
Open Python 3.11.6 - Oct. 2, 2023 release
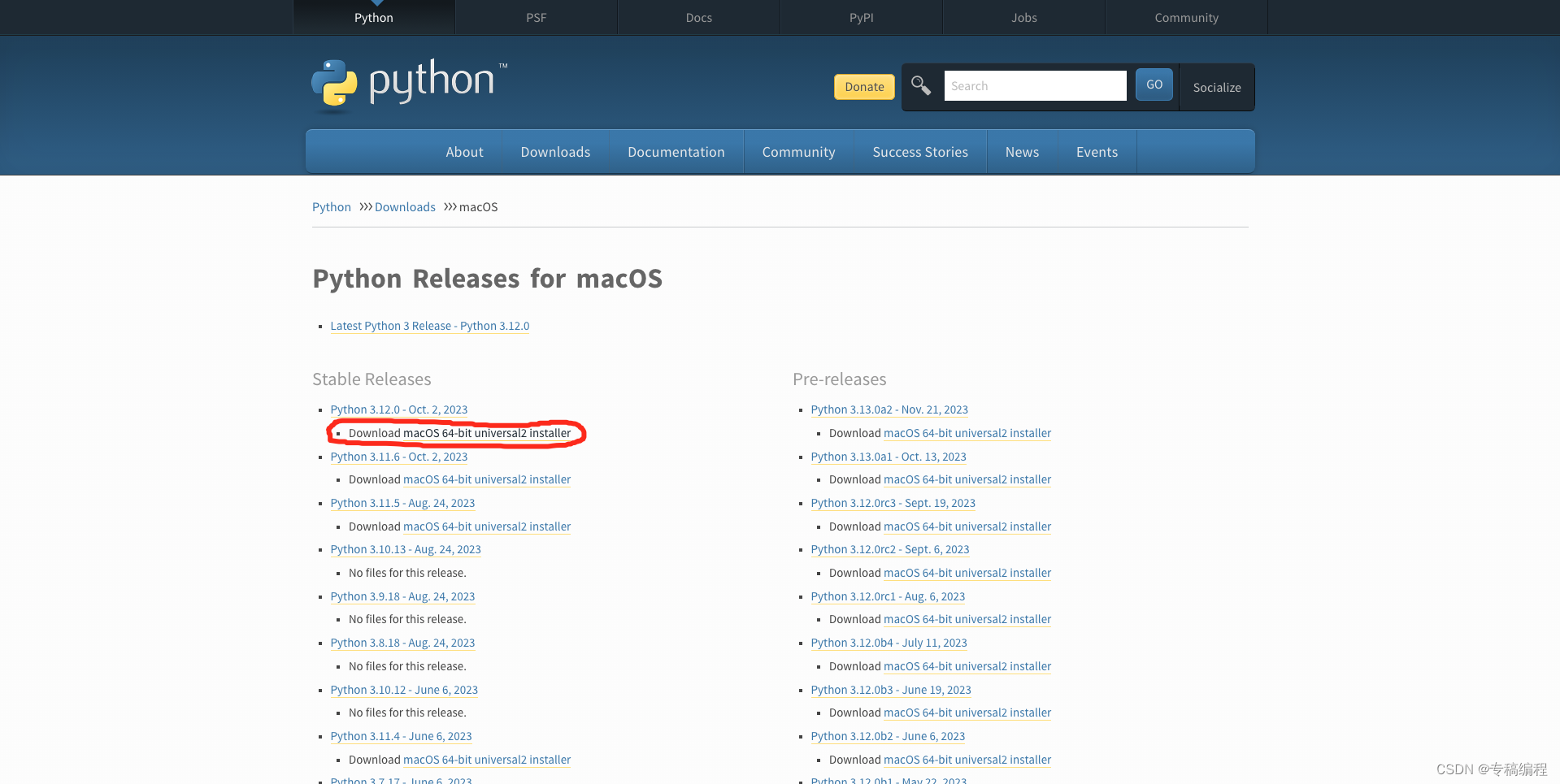[x=398, y=457]
